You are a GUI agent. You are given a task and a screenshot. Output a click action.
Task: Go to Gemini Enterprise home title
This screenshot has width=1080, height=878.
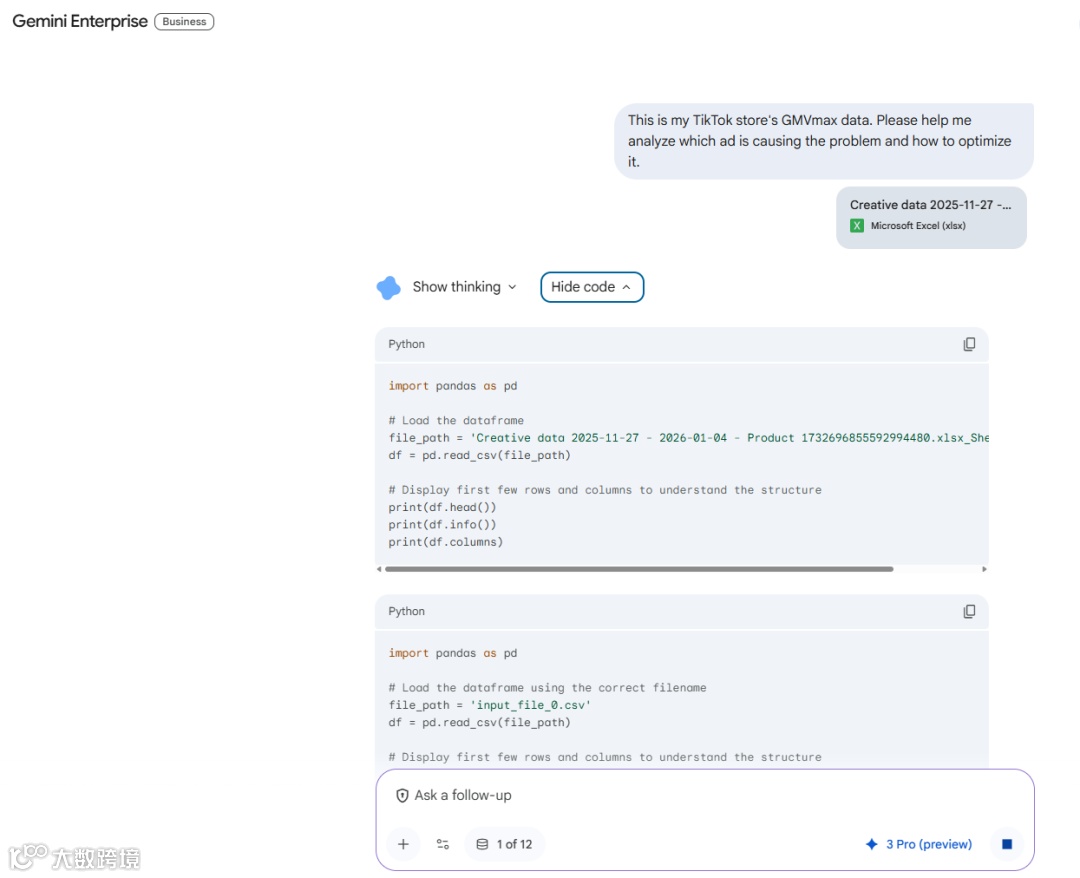[80, 21]
